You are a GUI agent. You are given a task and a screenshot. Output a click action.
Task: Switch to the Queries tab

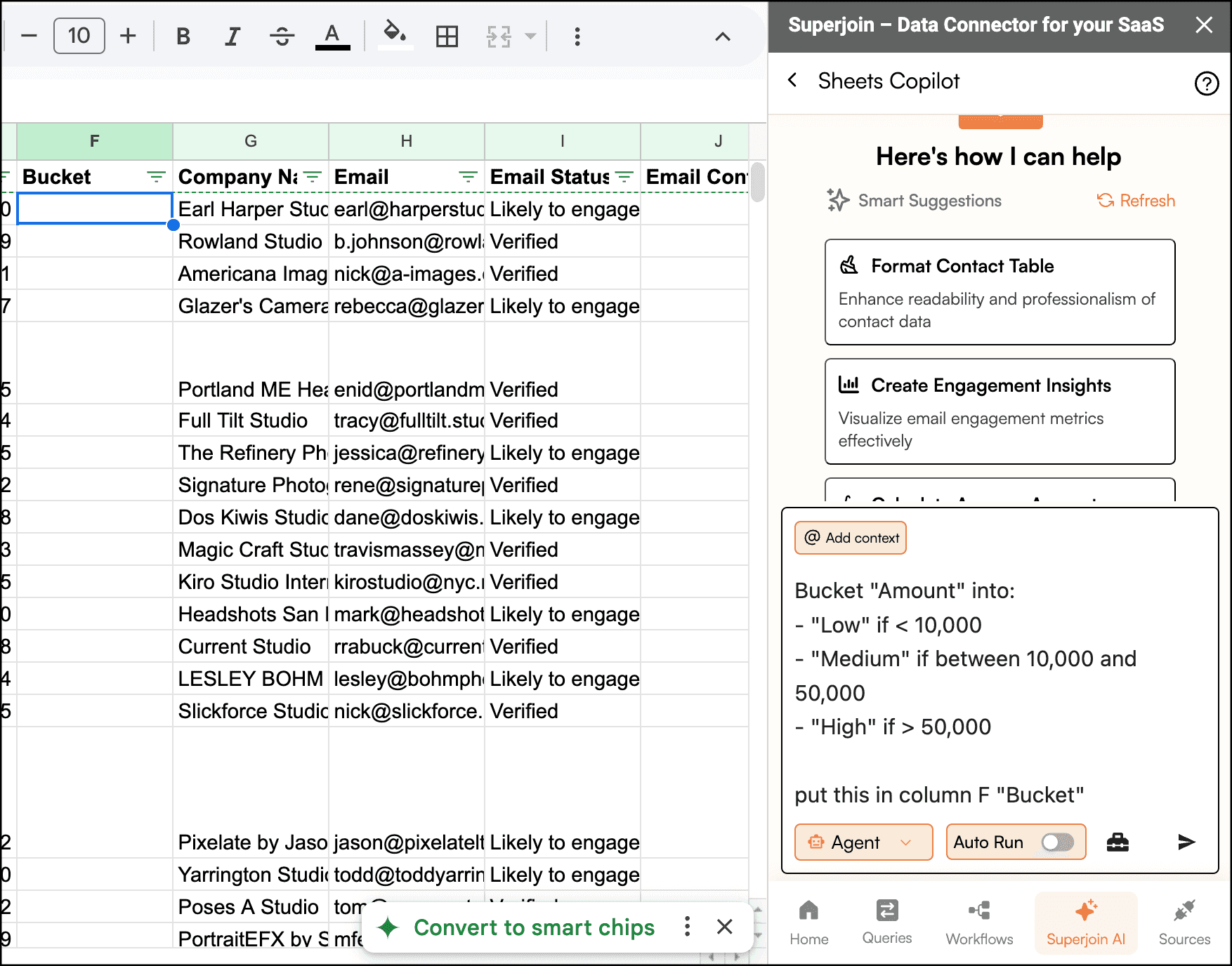point(887,922)
